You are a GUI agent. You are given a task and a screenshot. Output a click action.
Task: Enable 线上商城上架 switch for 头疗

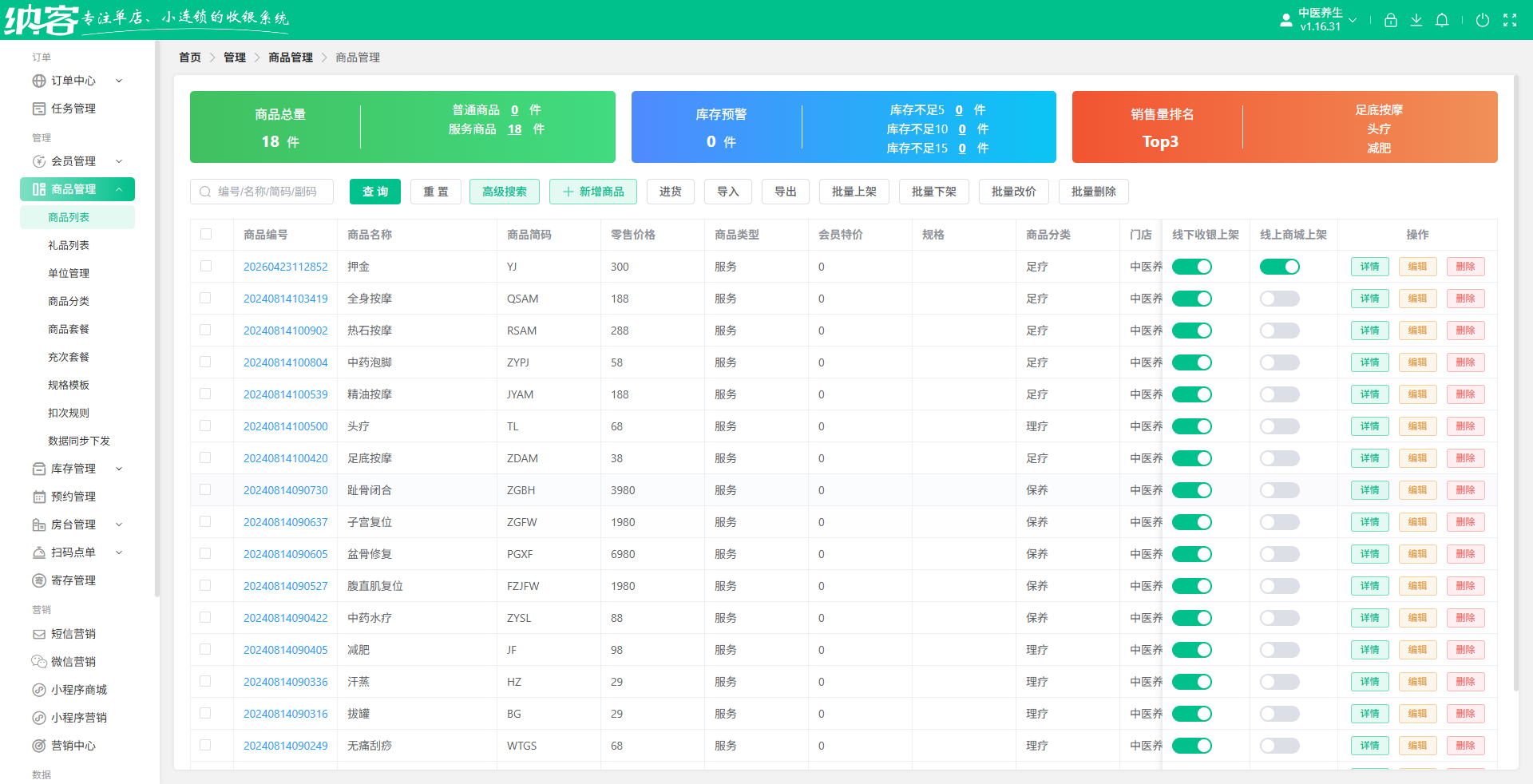coord(1279,426)
